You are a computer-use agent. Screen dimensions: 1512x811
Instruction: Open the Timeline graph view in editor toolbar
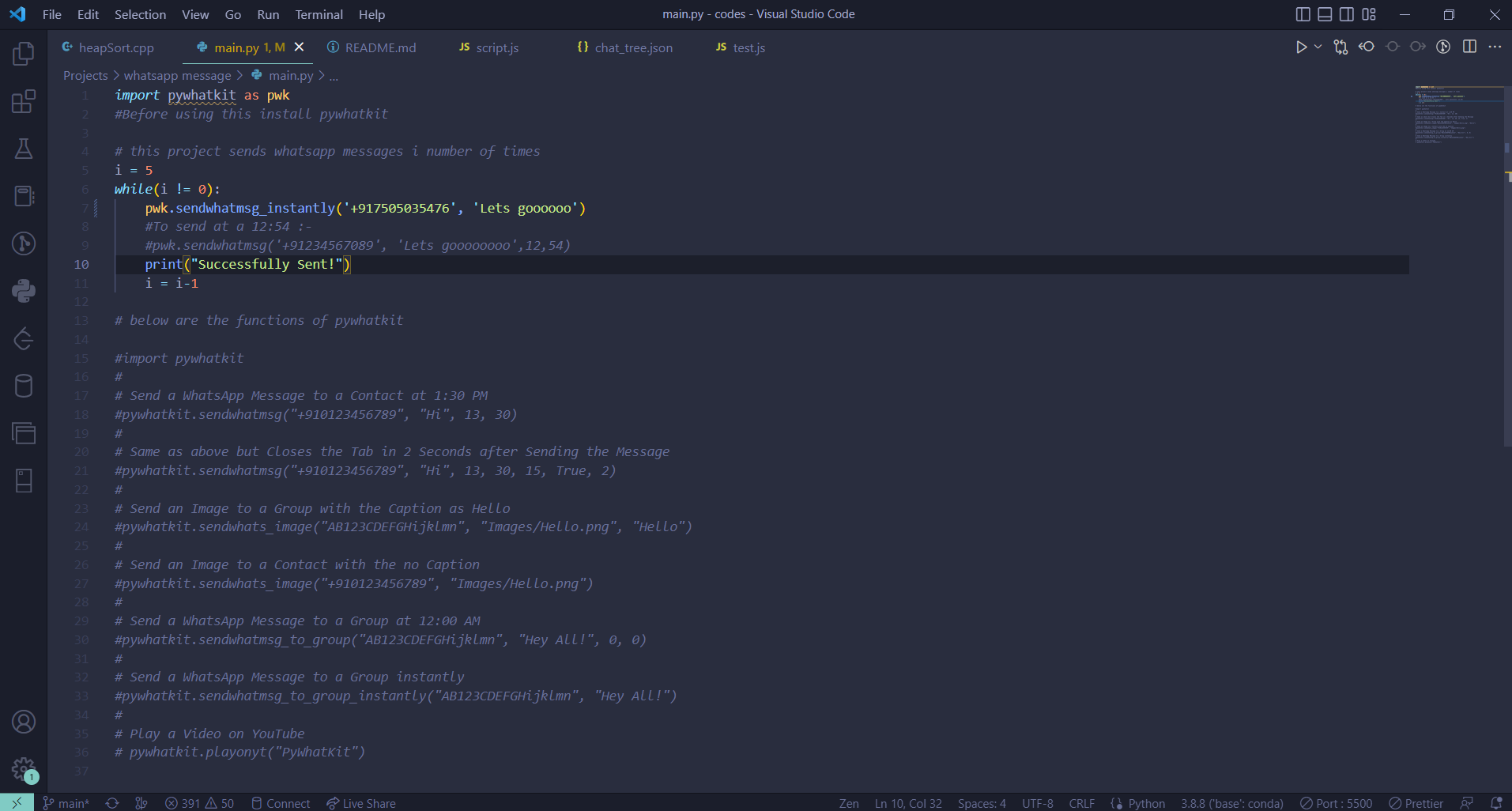tap(1445, 47)
